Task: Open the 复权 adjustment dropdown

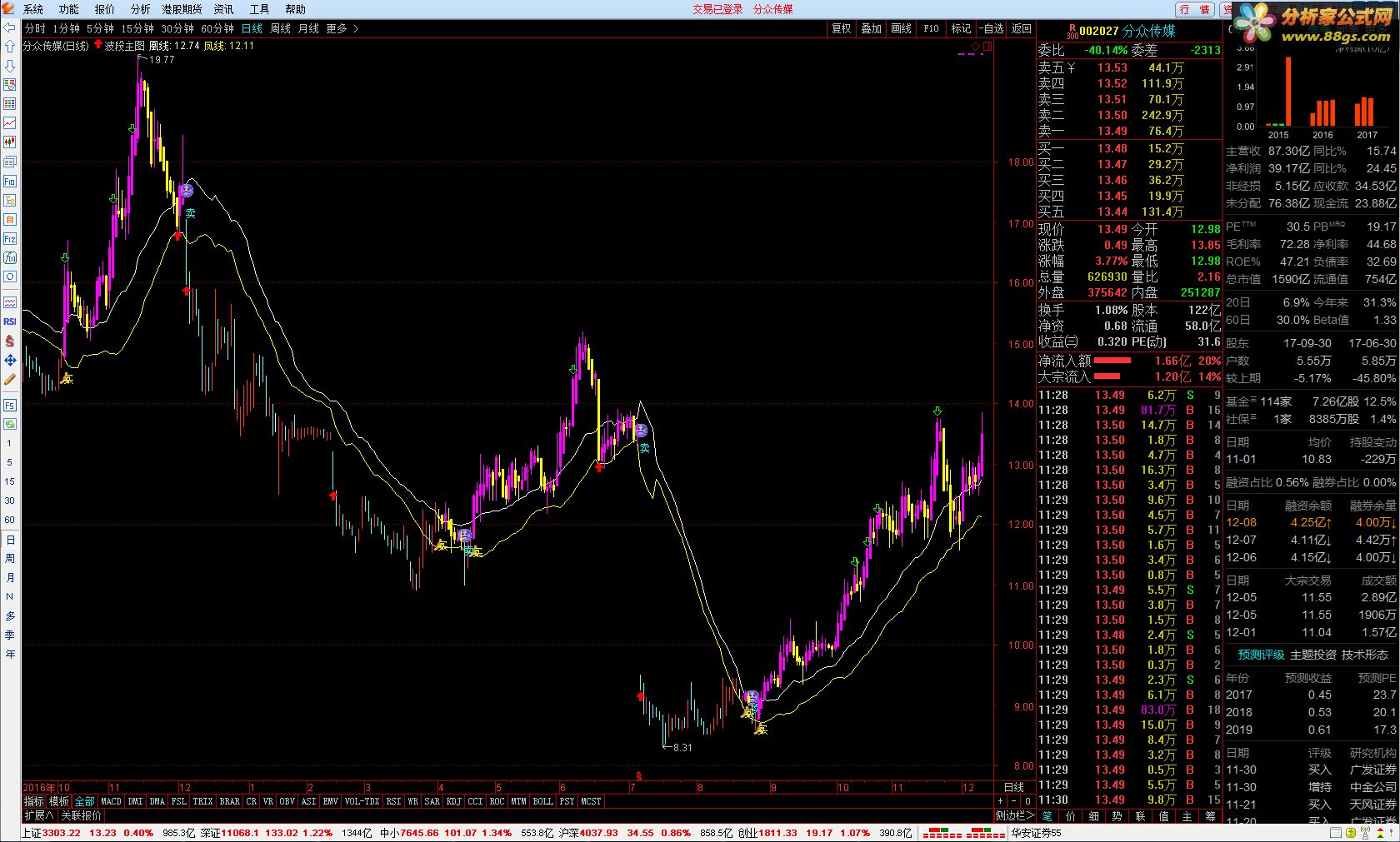Action: (842, 28)
